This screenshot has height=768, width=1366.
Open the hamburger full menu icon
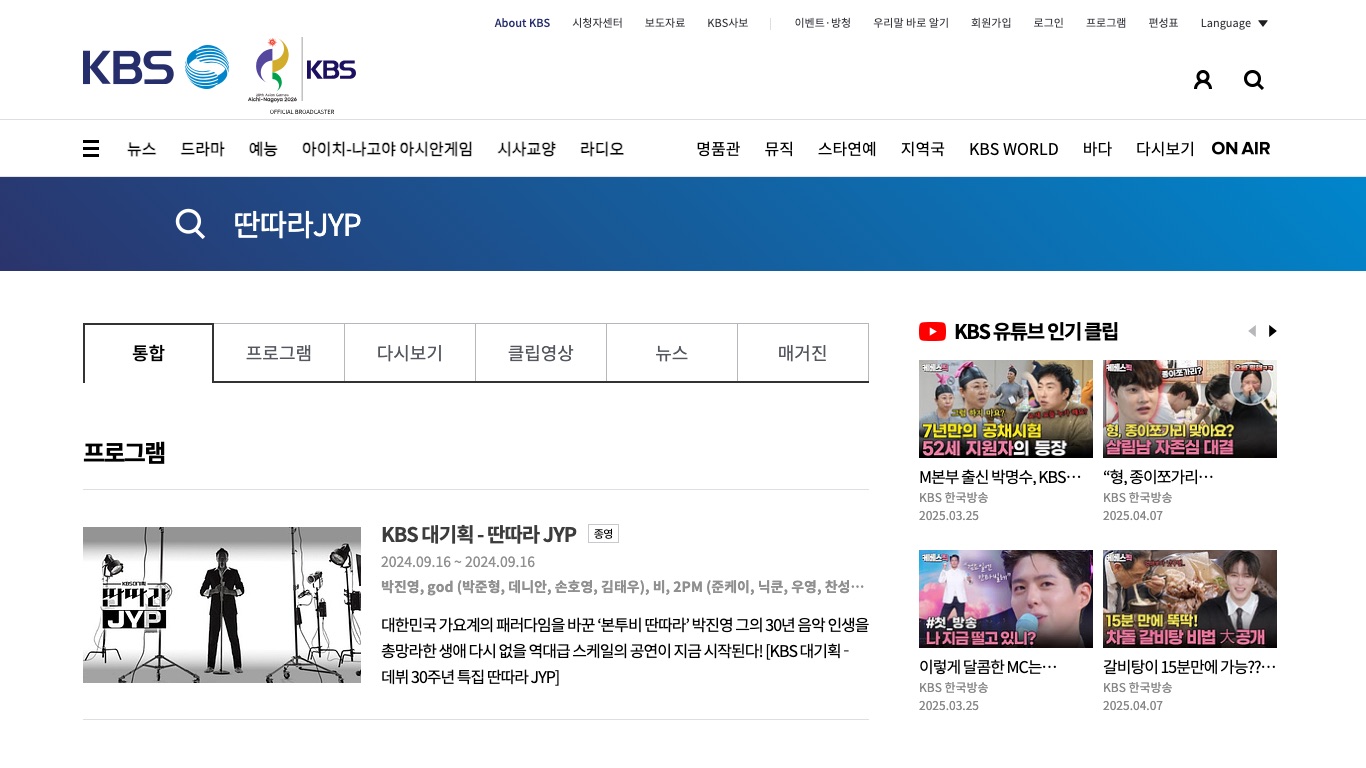pyautogui.click(x=91, y=149)
